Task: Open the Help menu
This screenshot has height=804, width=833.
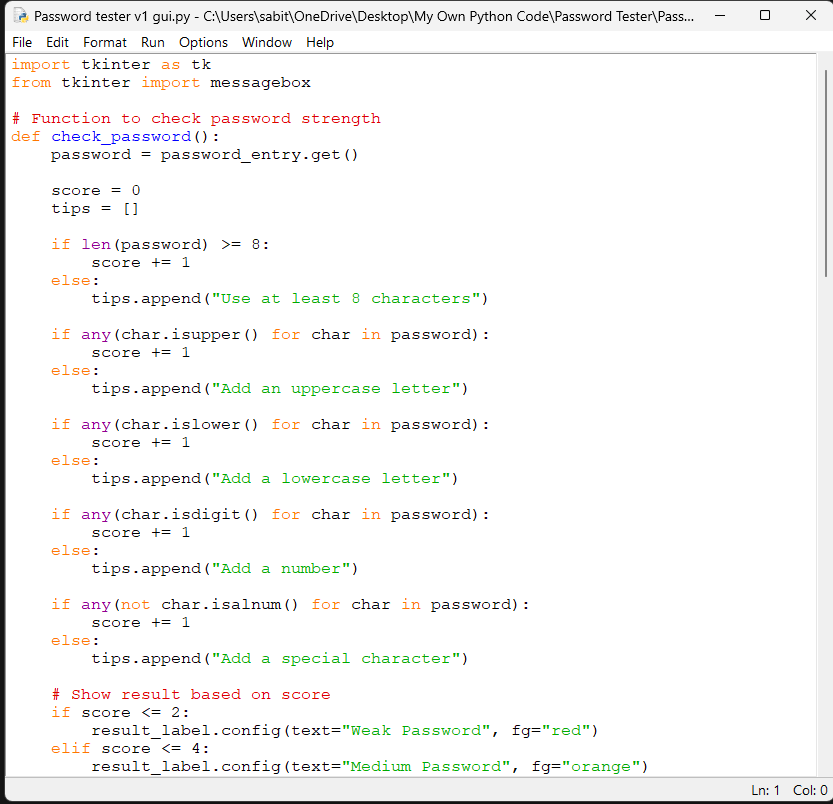Action: coord(319,43)
